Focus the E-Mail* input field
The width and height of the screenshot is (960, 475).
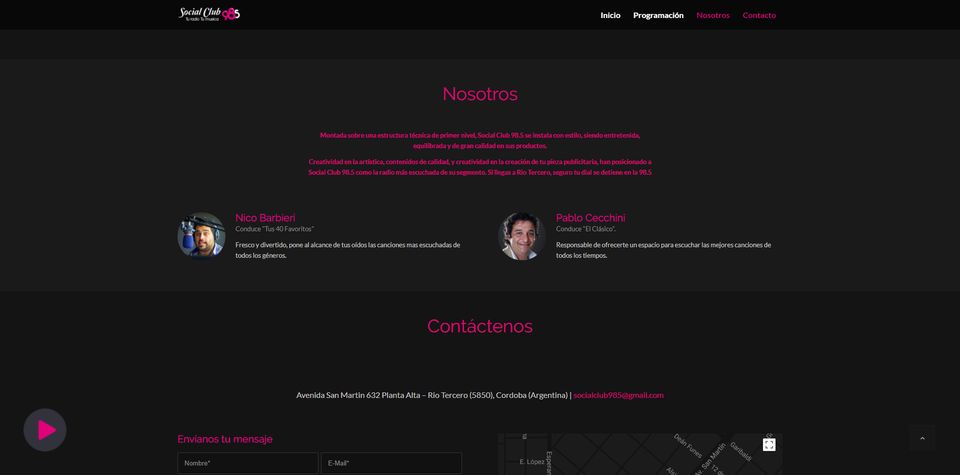pos(391,463)
